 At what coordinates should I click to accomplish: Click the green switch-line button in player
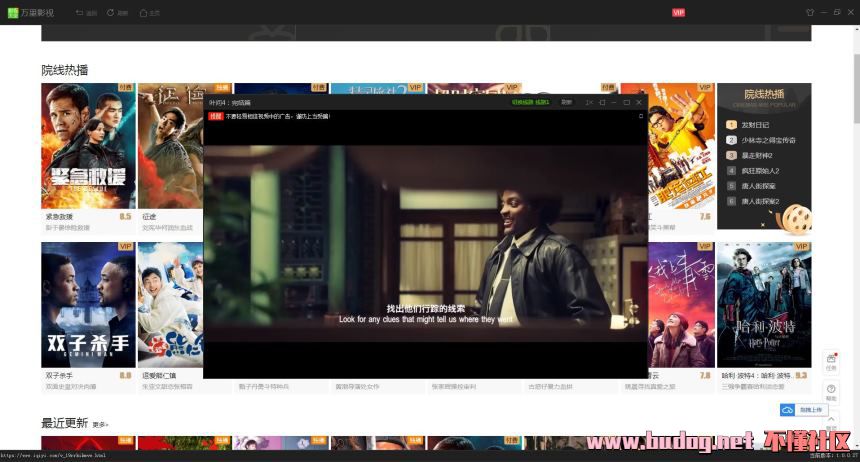pyautogui.click(x=530, y=102)
